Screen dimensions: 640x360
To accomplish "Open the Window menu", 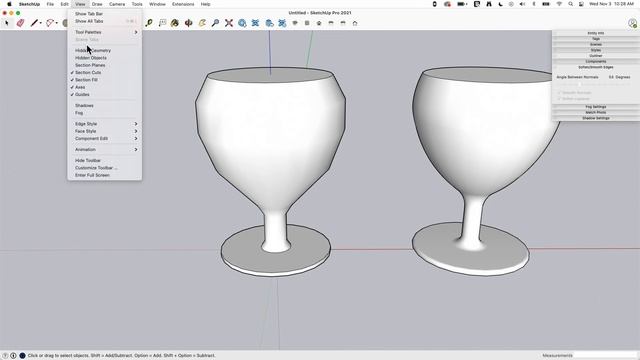I will tap(157, 4).
